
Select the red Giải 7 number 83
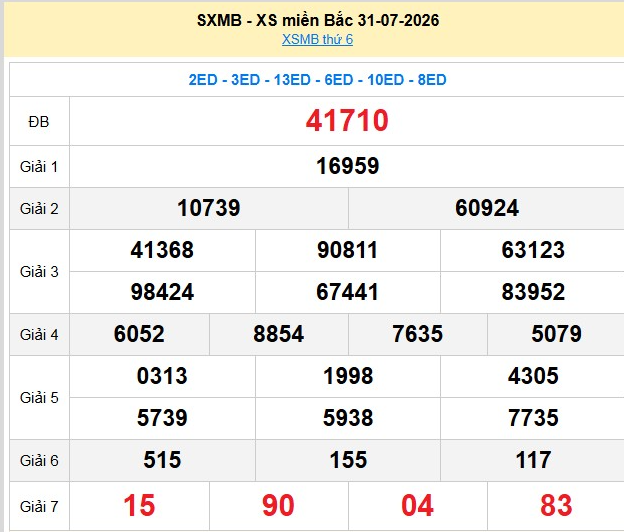(556, 506)
